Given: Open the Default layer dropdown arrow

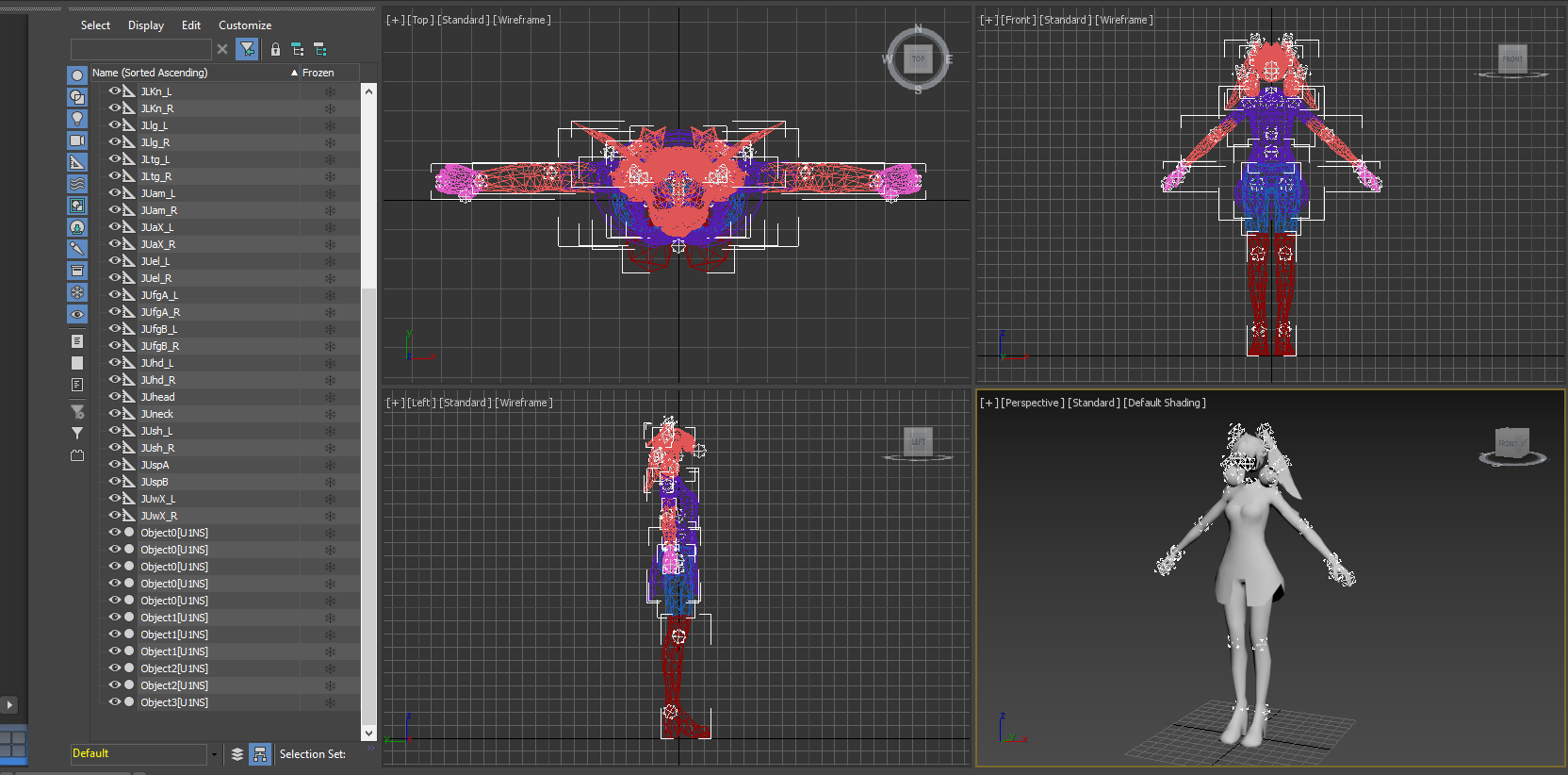Looking at the screenshot, I should (214, 754).
